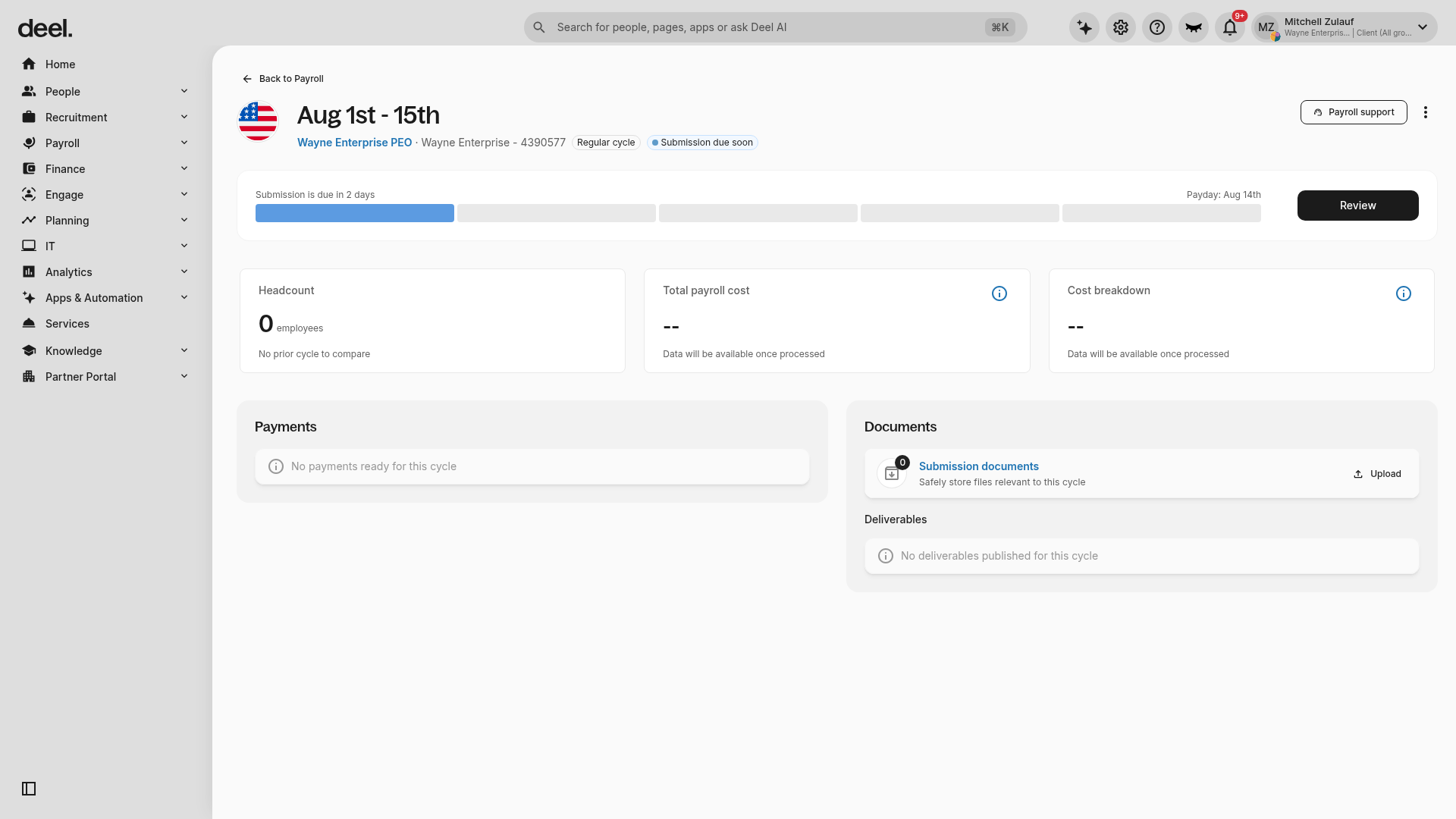Viewport: 1456px width, 819px height.
Task: Open the Services sidebar item
Action: (x=106, y=324)
